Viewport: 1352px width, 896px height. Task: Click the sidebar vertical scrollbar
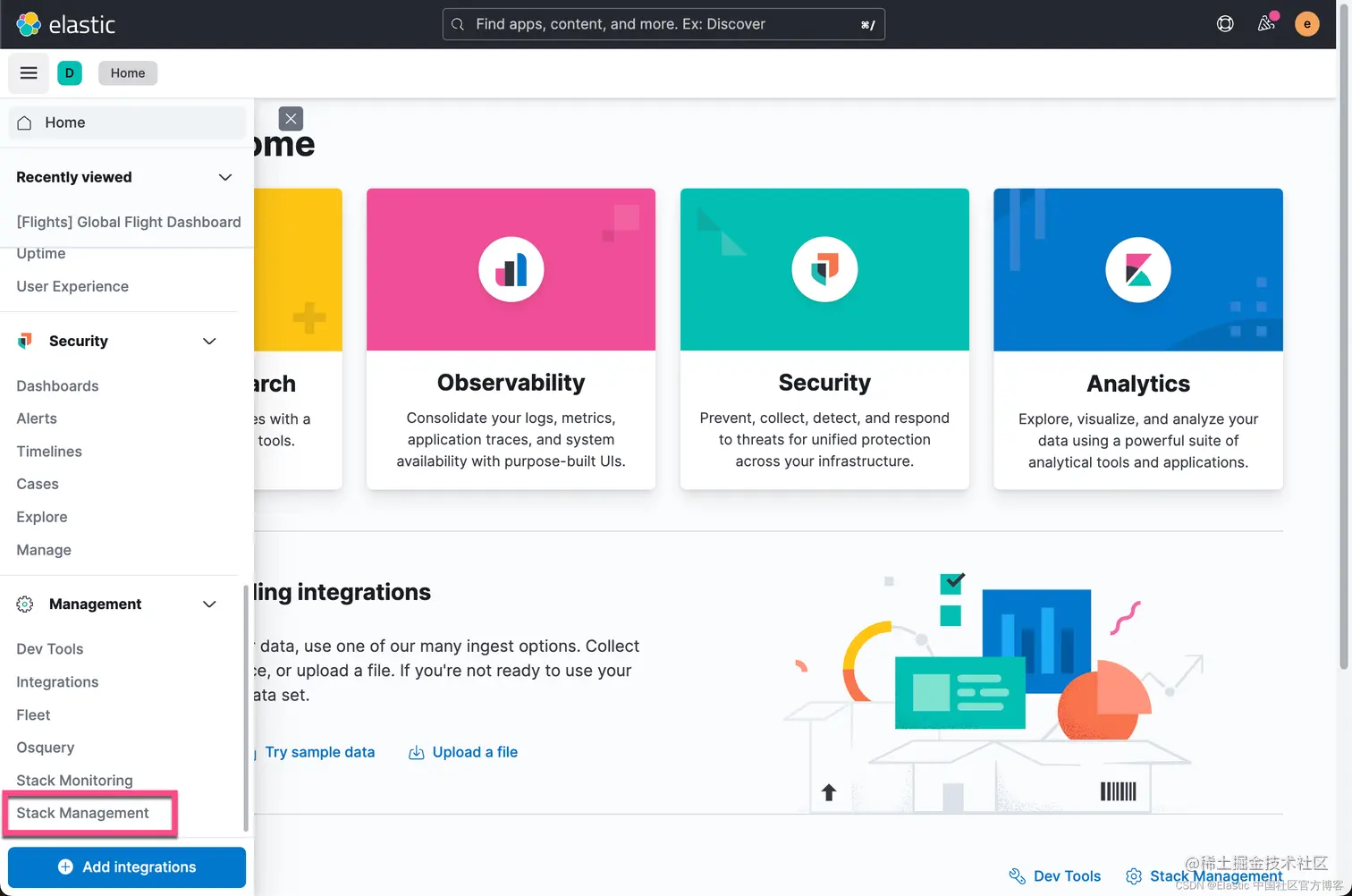point(246,708)
